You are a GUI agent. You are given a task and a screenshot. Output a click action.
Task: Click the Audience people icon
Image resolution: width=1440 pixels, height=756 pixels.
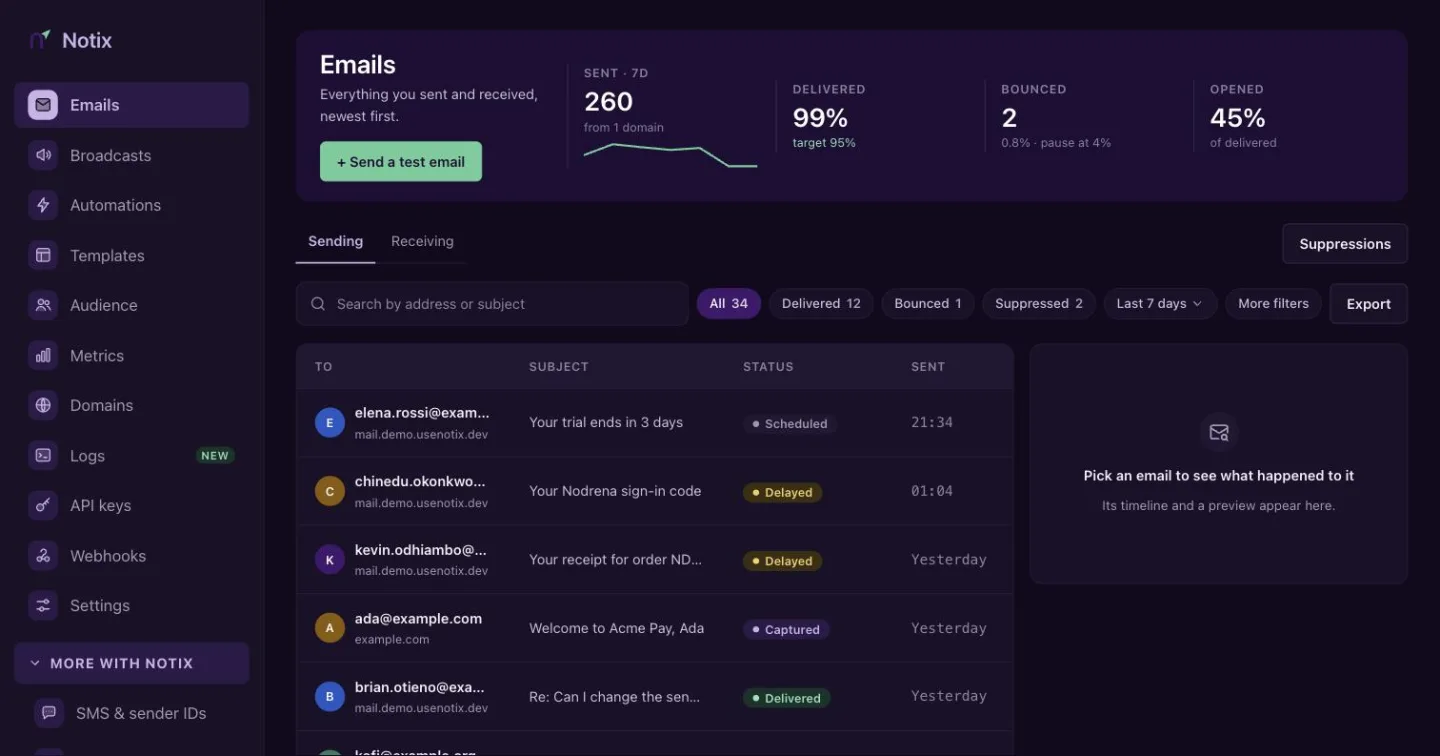pyautogui.click(x=43, y=305)
